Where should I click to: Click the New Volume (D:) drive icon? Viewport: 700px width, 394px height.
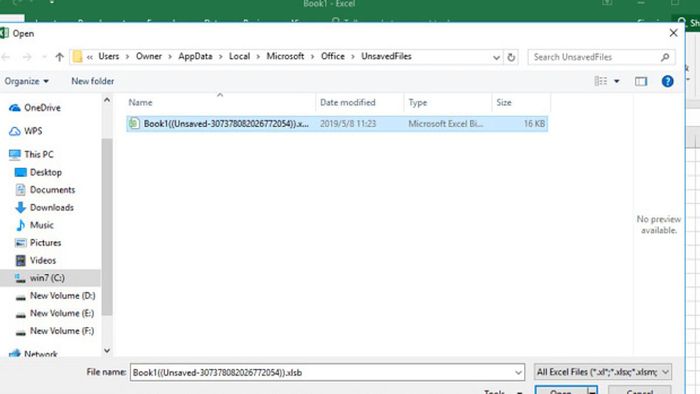21,297
